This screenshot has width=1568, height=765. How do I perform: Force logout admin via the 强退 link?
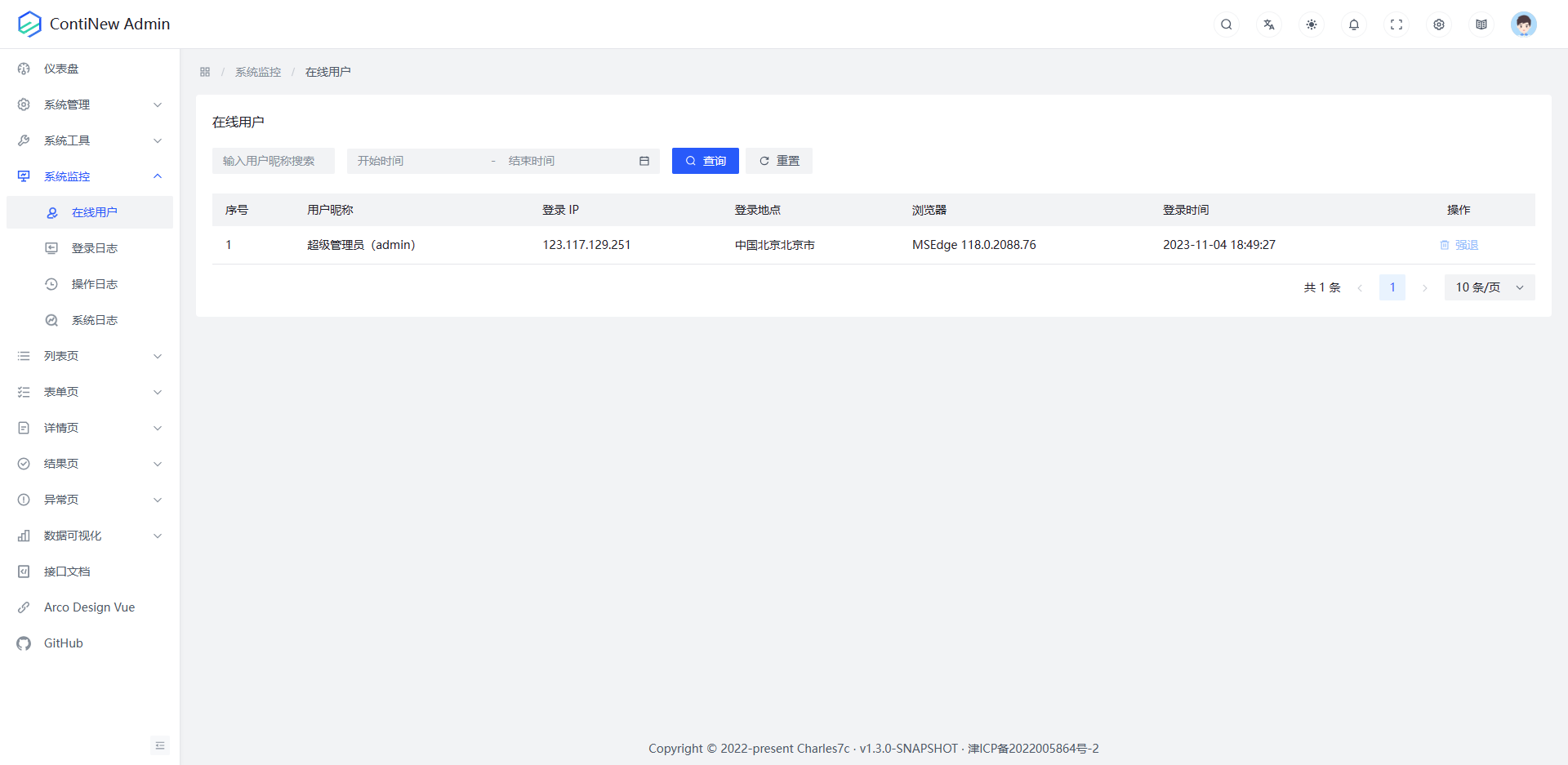click(1467, 244)
